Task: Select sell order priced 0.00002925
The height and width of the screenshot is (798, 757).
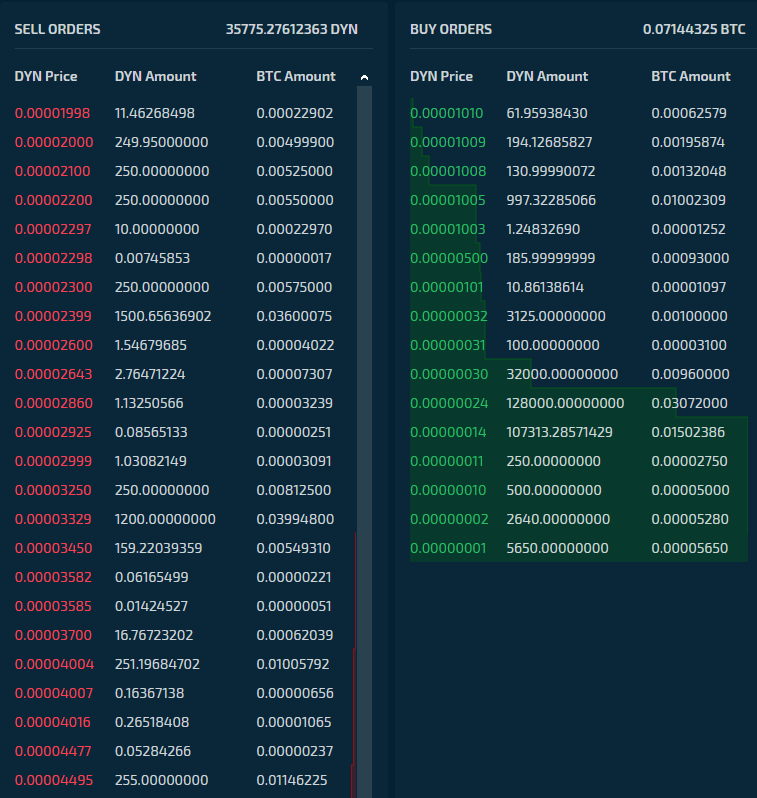Action: (185, 432)
